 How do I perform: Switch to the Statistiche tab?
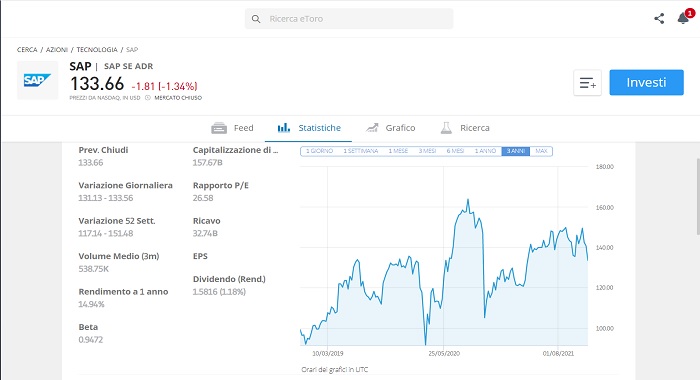(308, 128)
